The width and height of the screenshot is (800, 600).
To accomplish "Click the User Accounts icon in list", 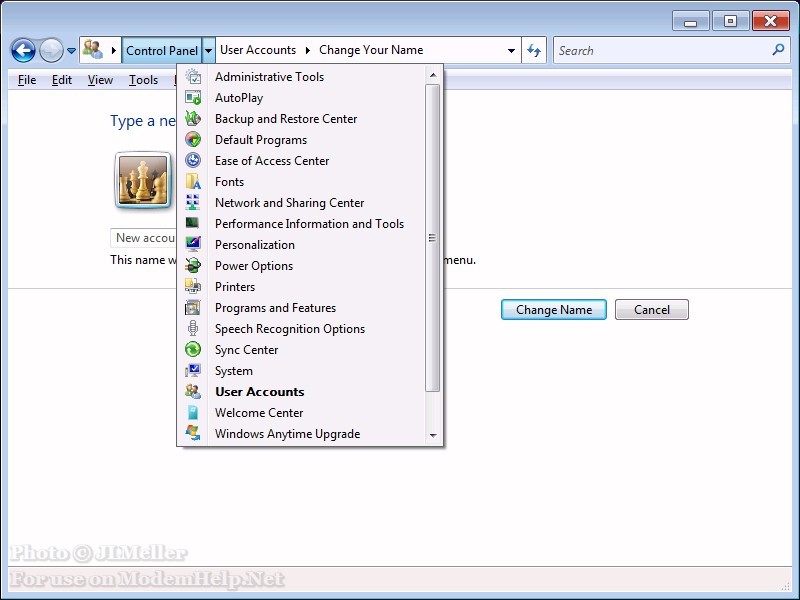I will tap(193, 391).
